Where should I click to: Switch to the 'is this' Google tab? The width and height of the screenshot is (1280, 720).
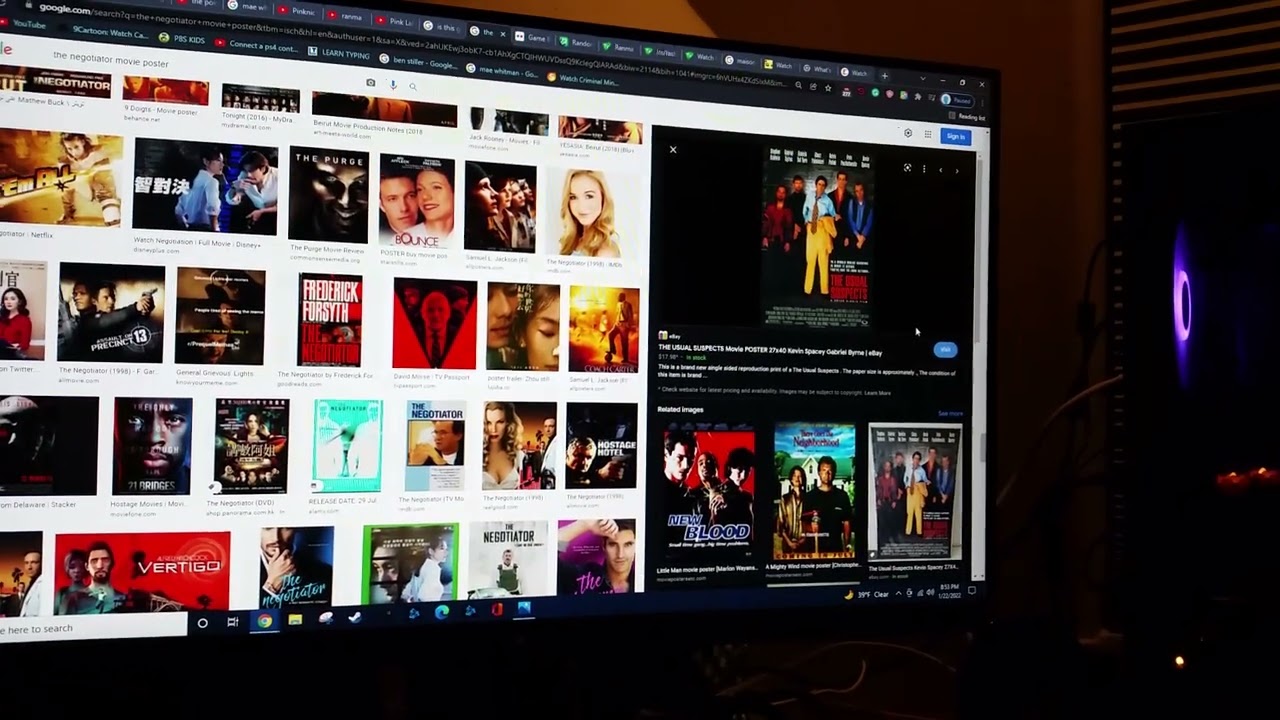click(x=443, y=26)
